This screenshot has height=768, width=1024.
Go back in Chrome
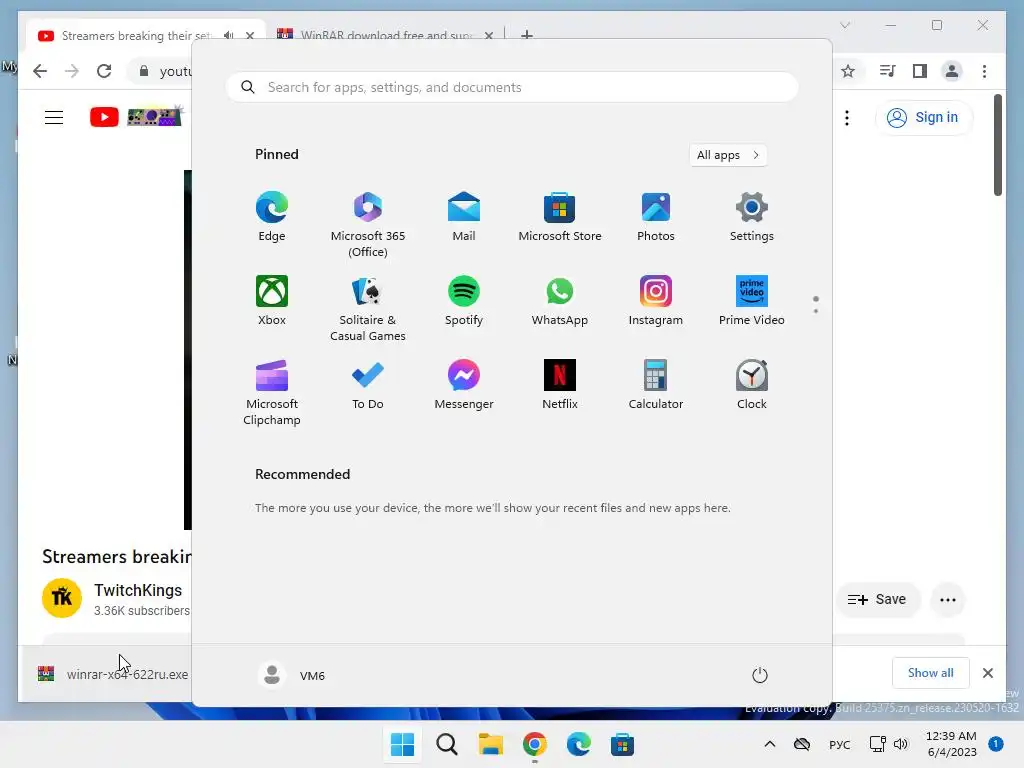[40, 71]
